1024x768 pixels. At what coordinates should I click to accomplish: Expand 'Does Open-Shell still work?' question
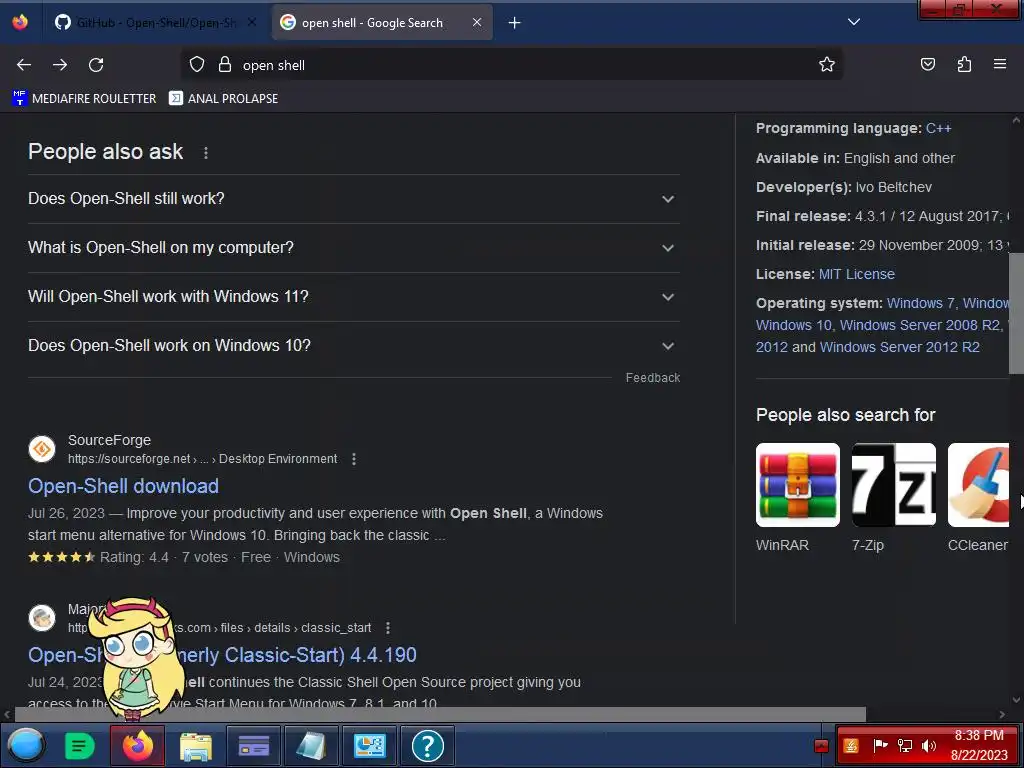353,199
